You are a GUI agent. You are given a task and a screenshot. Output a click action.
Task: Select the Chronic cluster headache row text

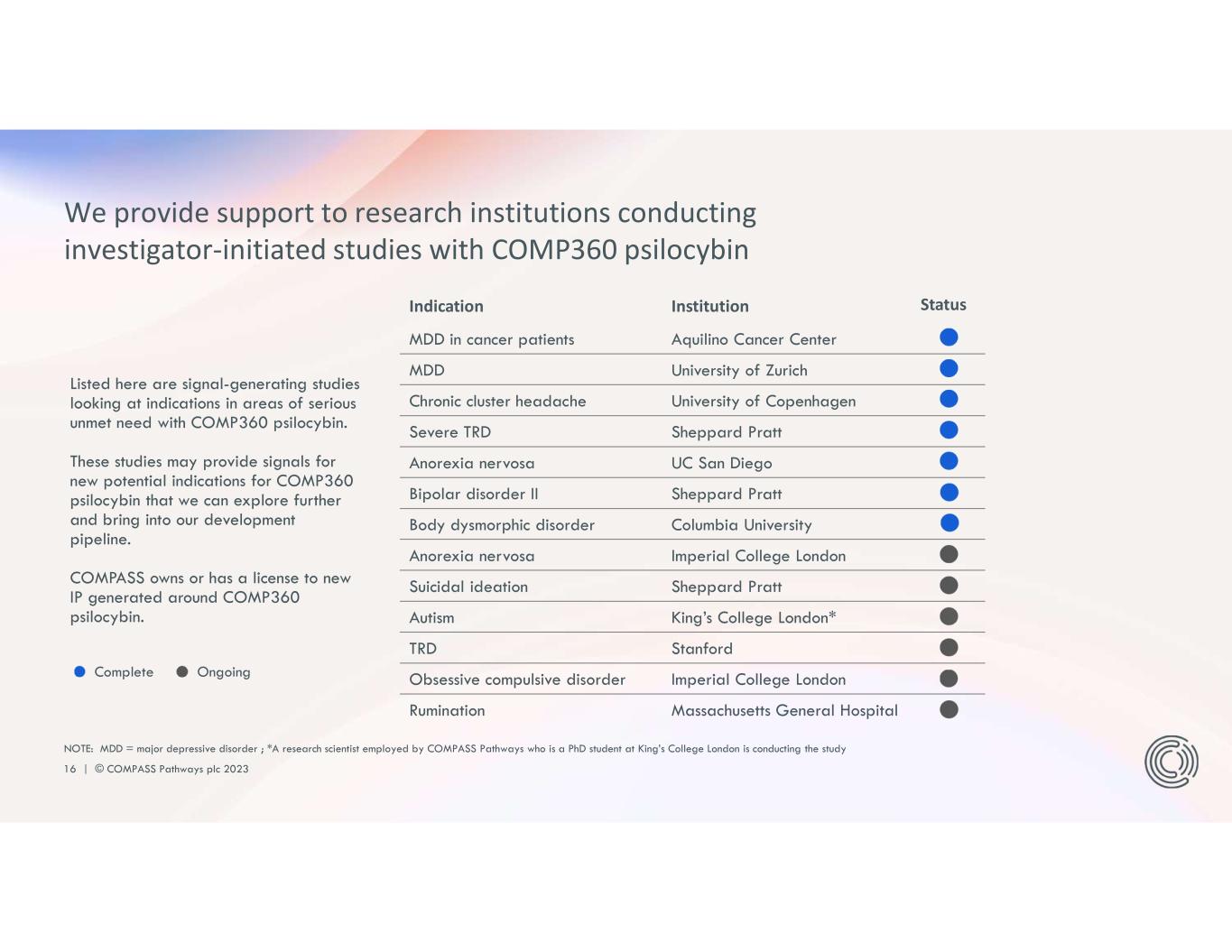point(497,402)
